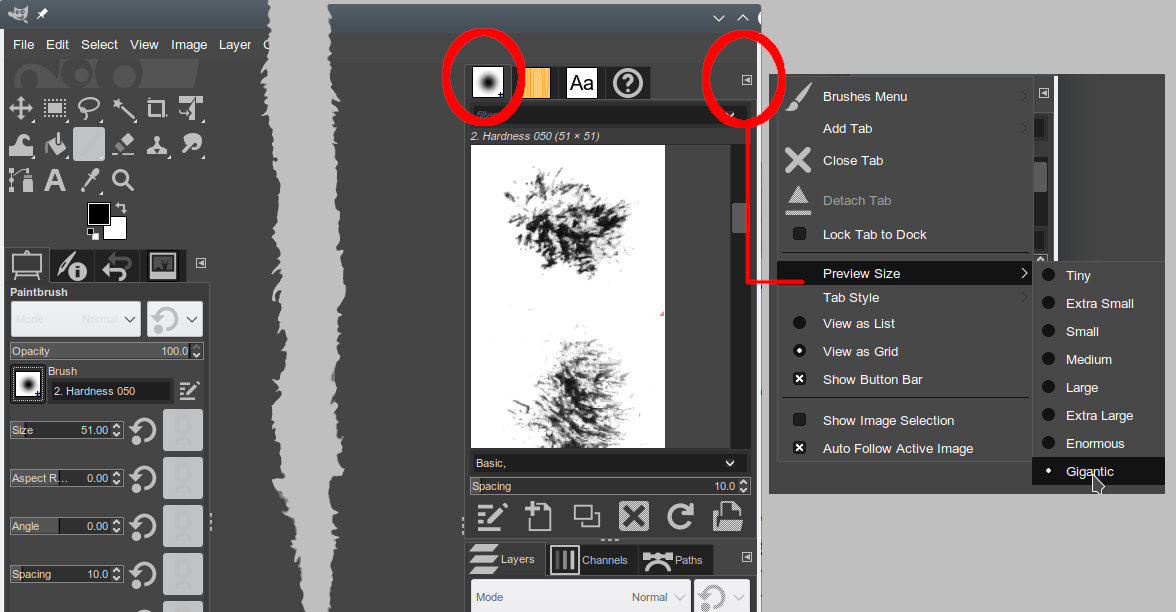Click Edit brush button in Brushes button bar

tap(492, 517)
